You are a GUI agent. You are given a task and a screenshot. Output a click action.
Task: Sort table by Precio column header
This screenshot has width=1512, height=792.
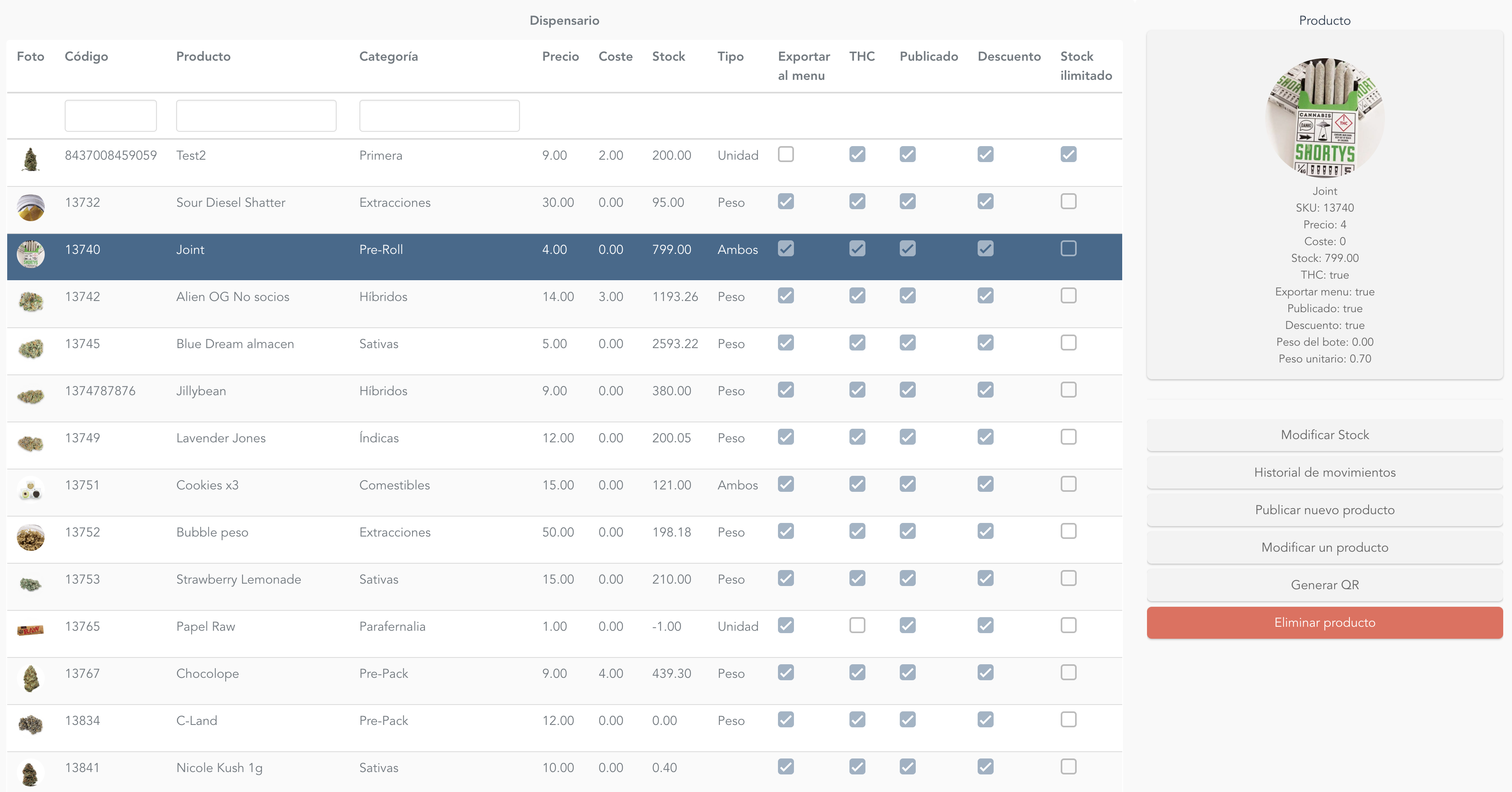(x=560, y=56)
